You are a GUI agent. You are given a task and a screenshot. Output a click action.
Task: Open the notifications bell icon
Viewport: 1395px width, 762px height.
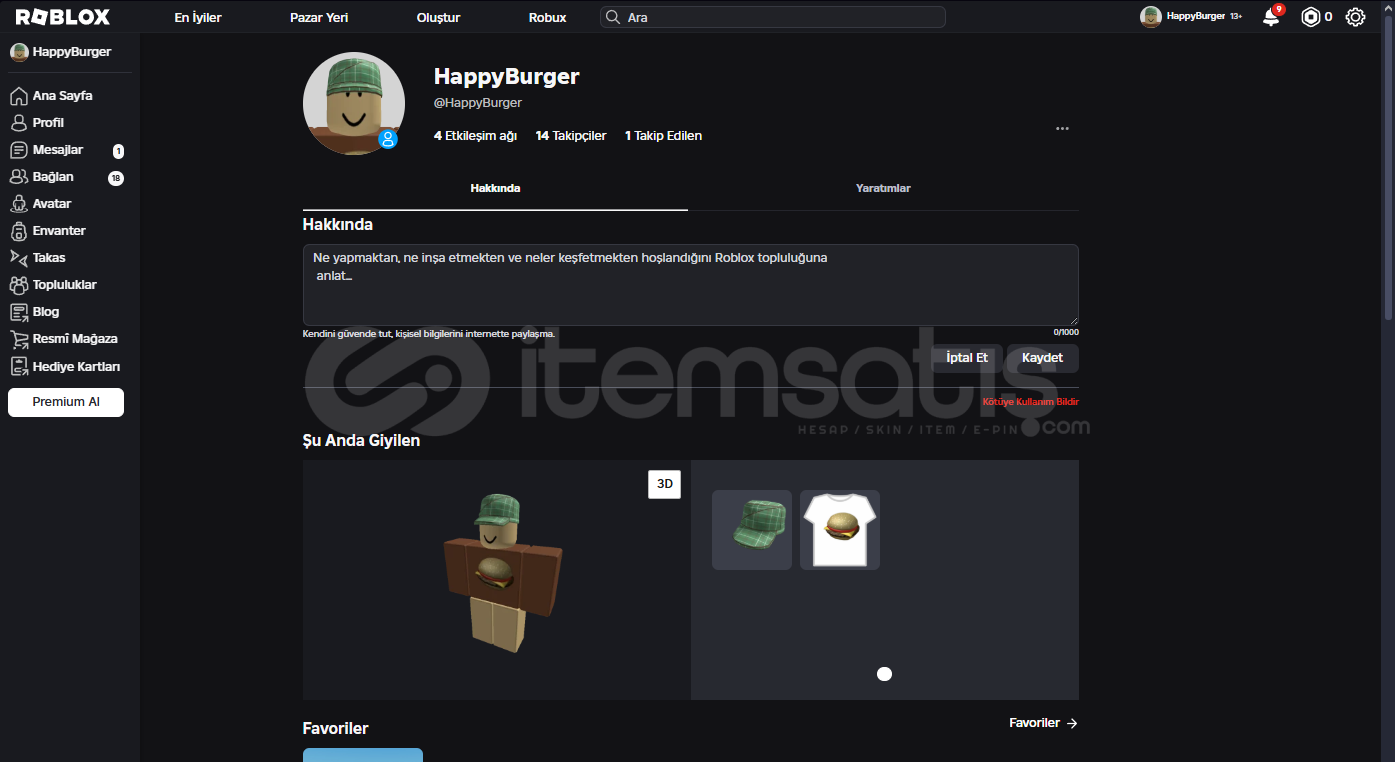(x=1271, y=17)
